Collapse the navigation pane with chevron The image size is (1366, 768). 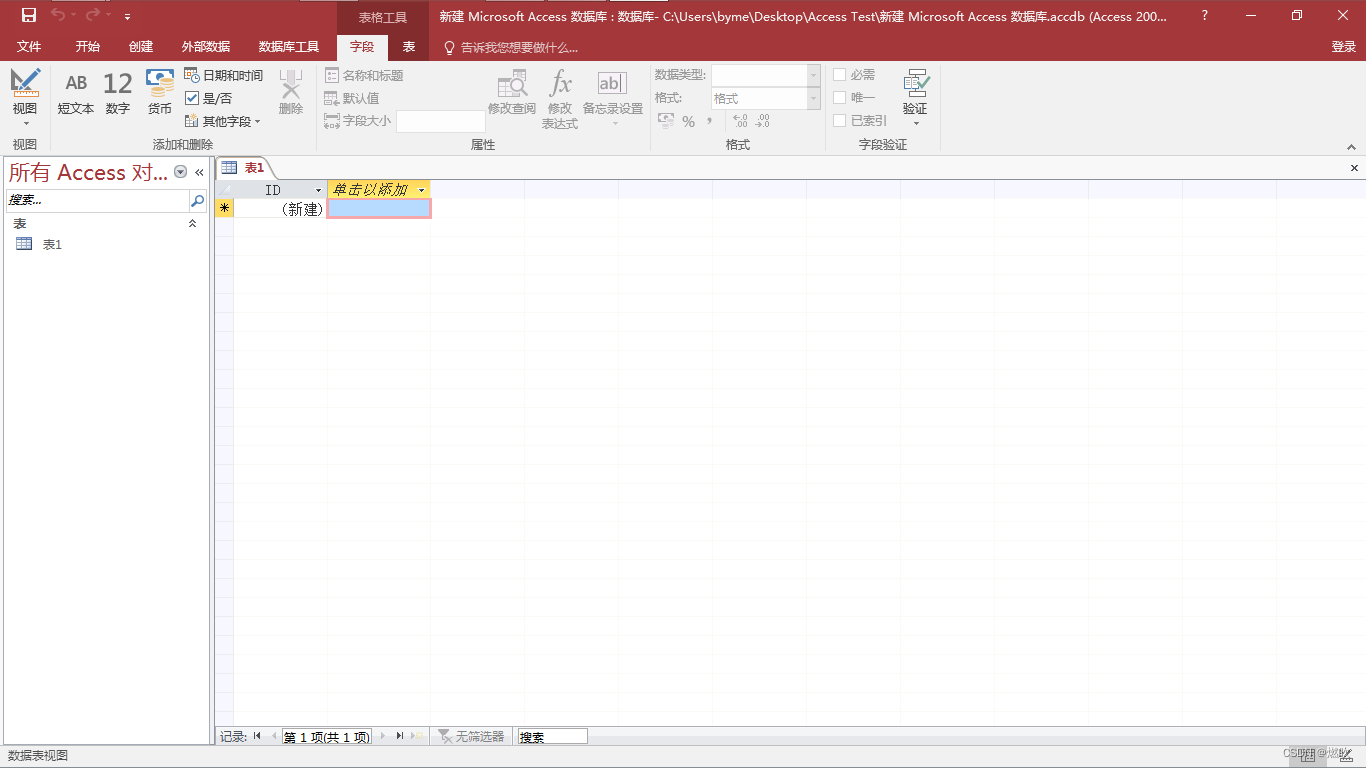(x=199, y=172)
